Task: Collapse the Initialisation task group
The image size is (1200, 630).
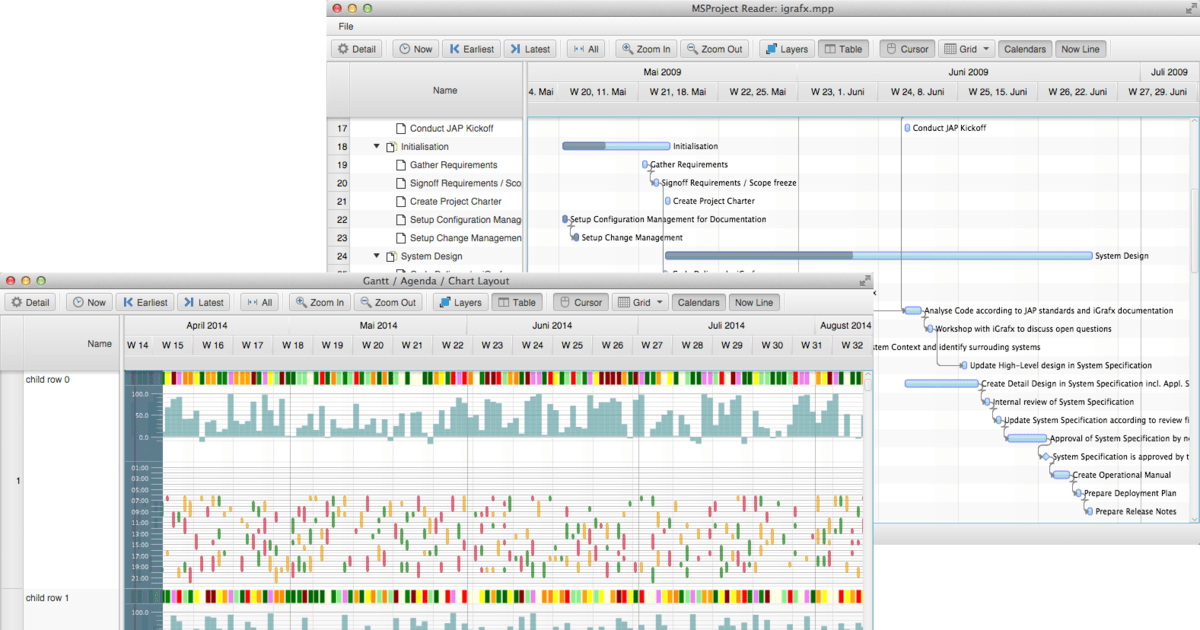Action: coord(375,146)
